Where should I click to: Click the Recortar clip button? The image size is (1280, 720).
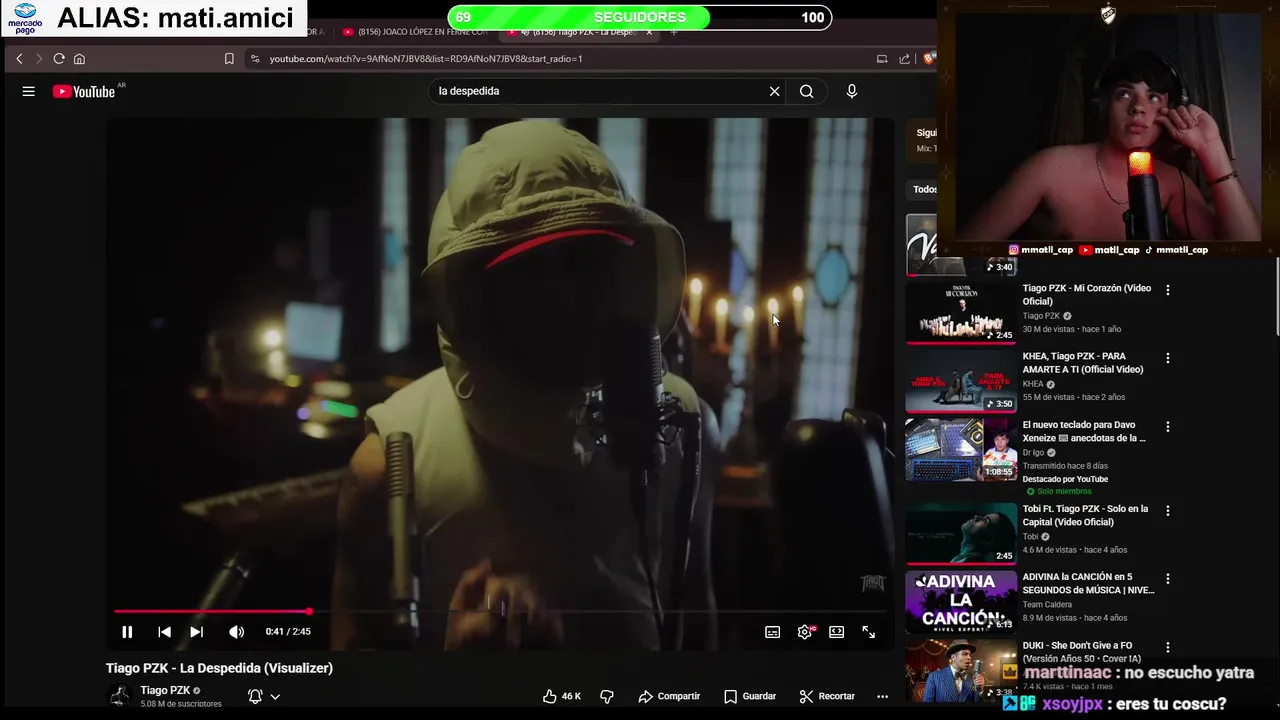click(x=827, y=696)
